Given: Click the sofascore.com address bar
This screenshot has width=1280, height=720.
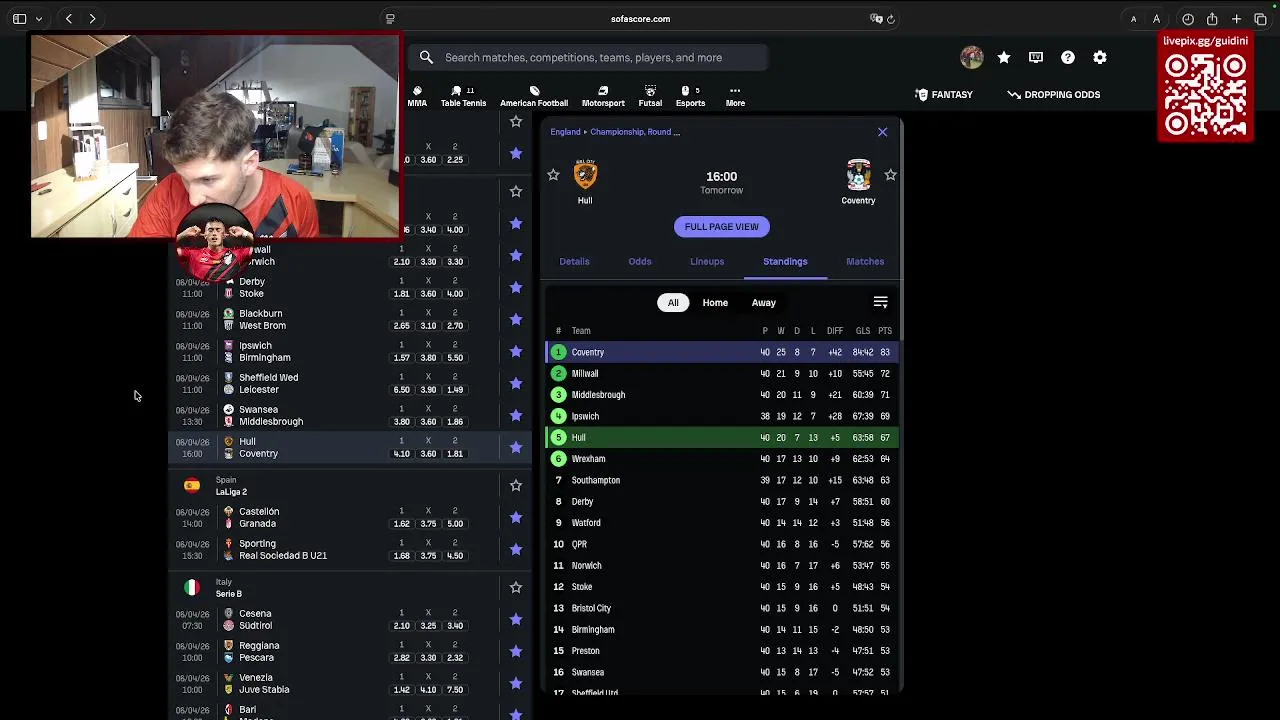Looking at the screenshot, I should [640, 19].
